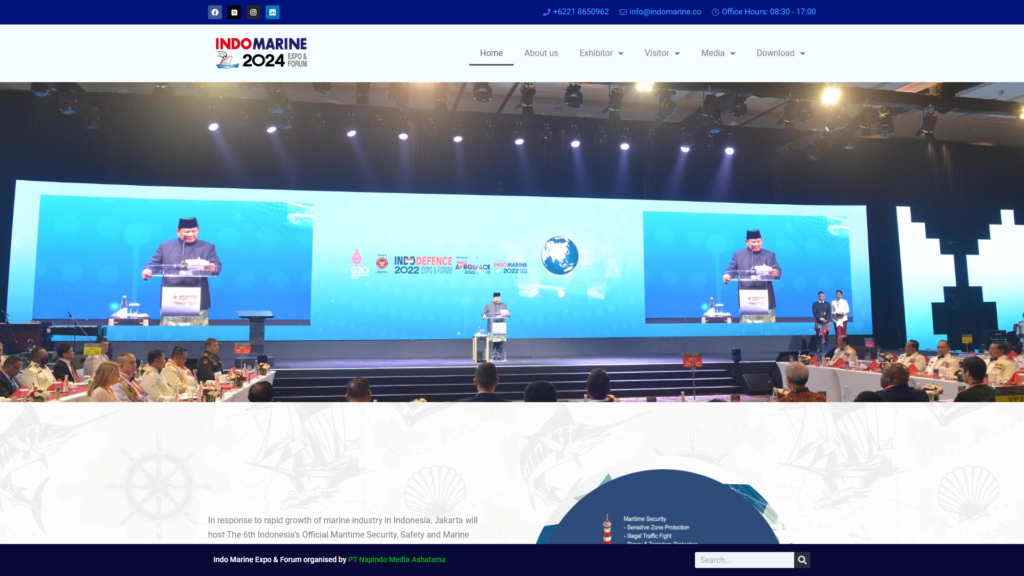1024x576 pixels.
Task: Click the Maritime Security infographic
Action: pyautogui.click(x=661, y=507)
